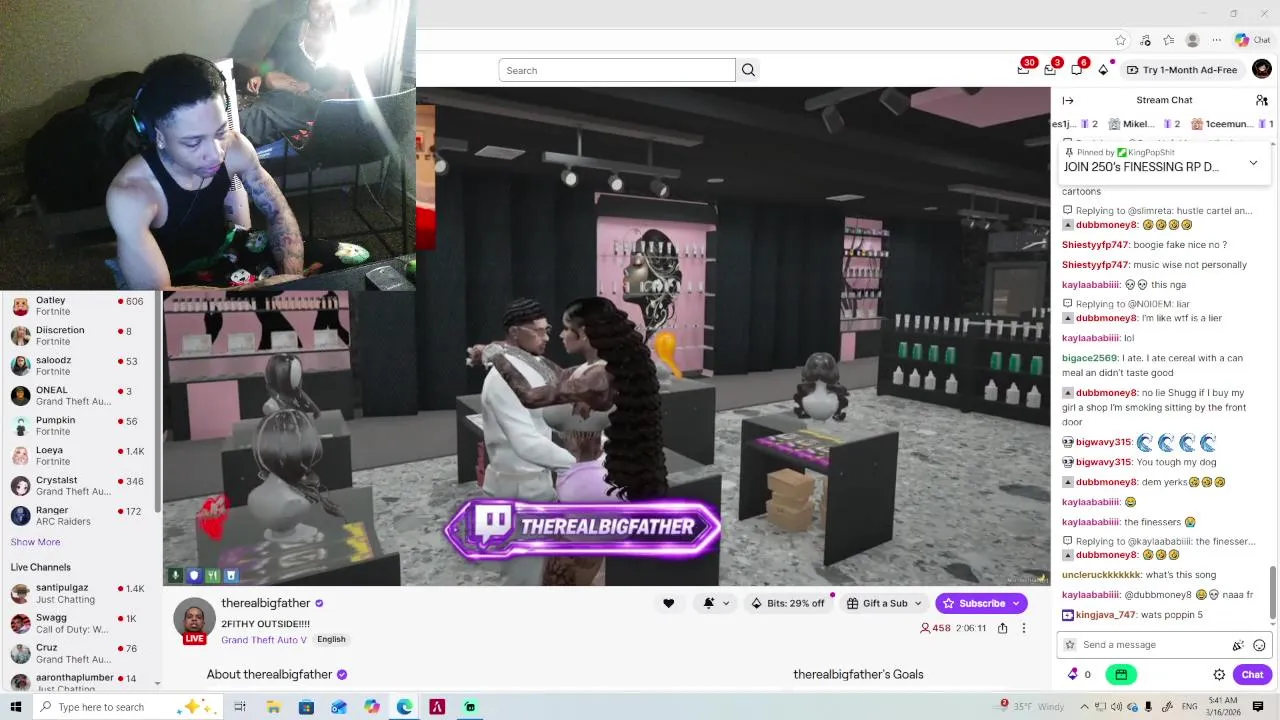Open Copilot Chat in browser toolbar
1280x720 pixels.
(1252, 40)
